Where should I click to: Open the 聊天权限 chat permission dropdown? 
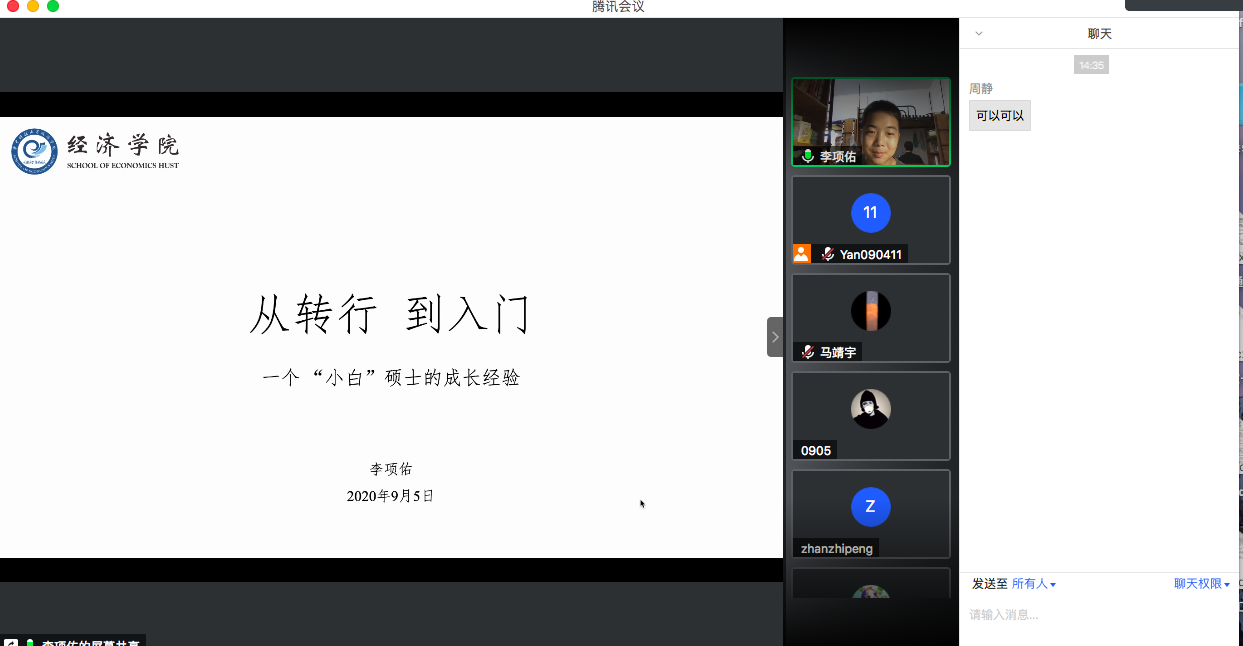(1201, 584)
